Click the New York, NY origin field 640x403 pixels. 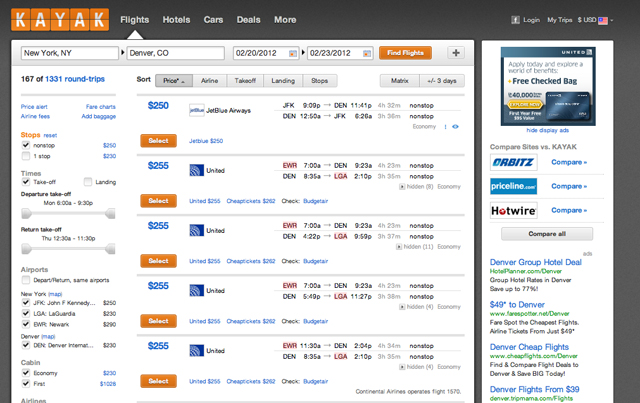click(x=70, y=53)
